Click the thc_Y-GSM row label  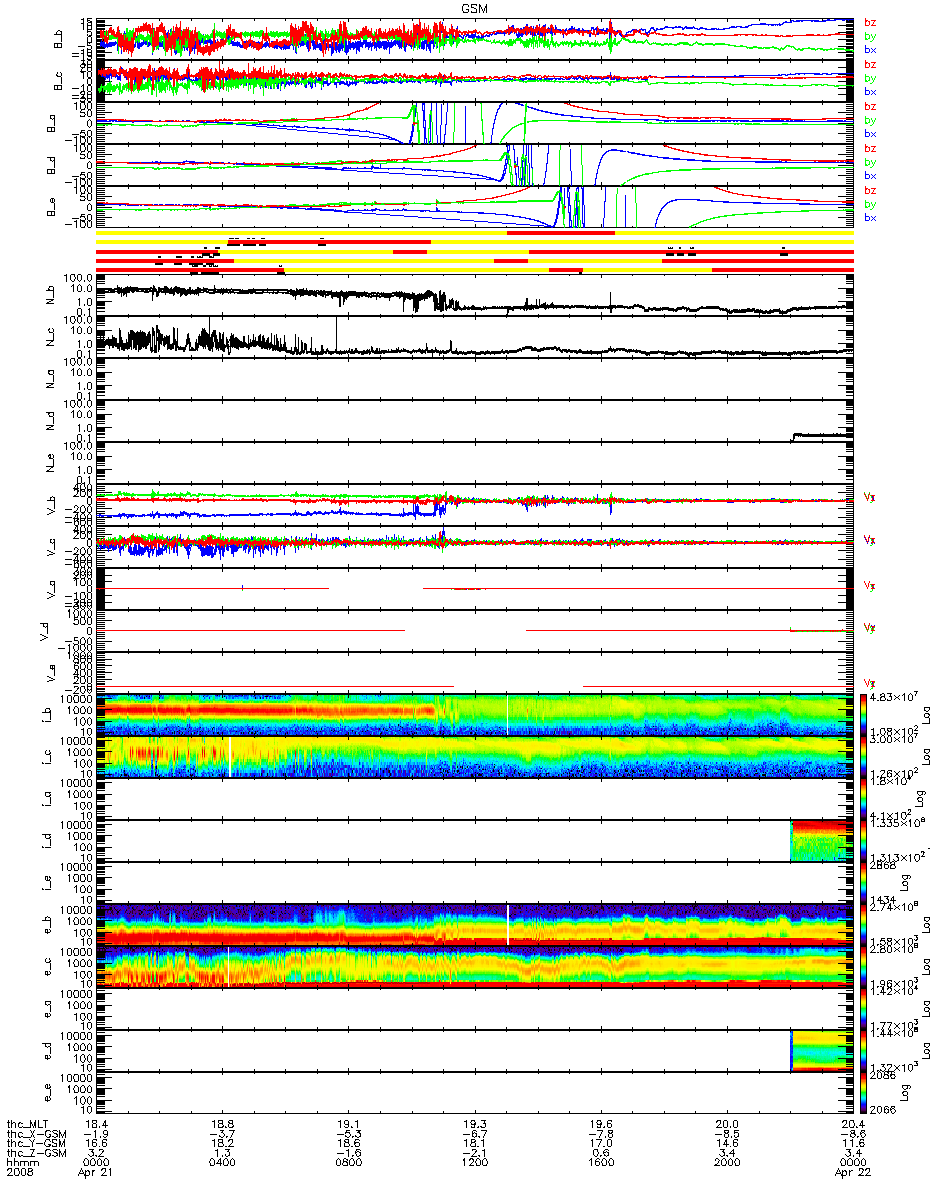click(36, 1142)
